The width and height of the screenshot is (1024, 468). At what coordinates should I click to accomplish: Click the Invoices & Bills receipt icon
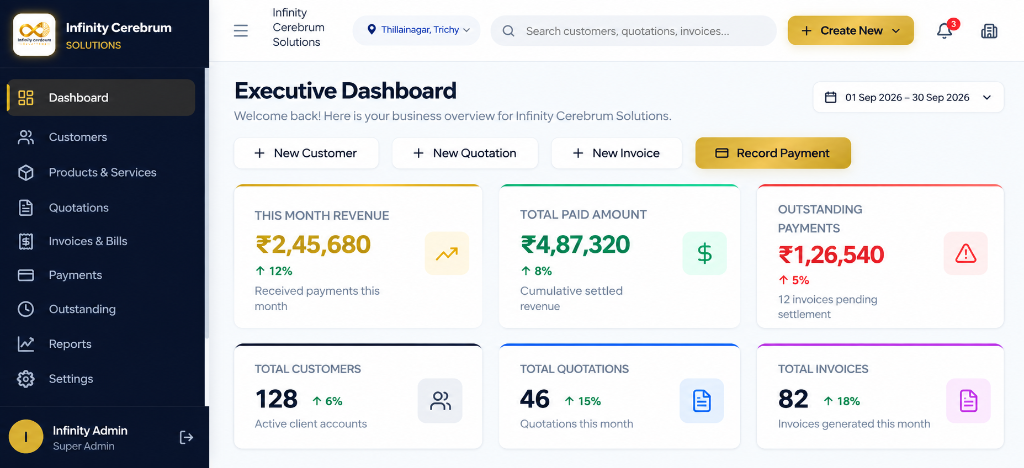[x=25, y=241]
